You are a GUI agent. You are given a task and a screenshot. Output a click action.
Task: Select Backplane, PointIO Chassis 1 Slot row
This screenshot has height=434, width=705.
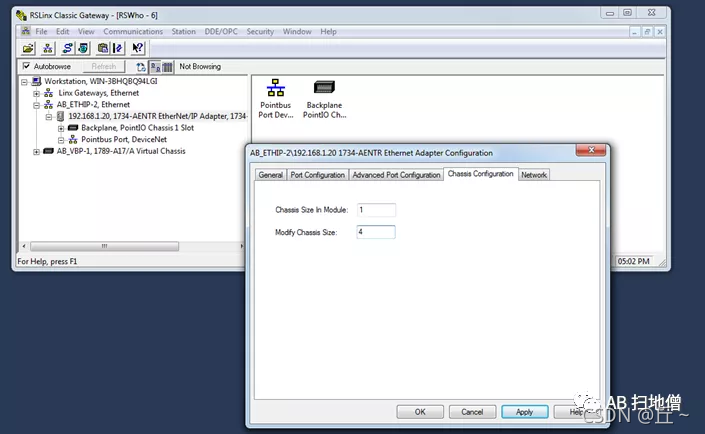click(138, 128)
